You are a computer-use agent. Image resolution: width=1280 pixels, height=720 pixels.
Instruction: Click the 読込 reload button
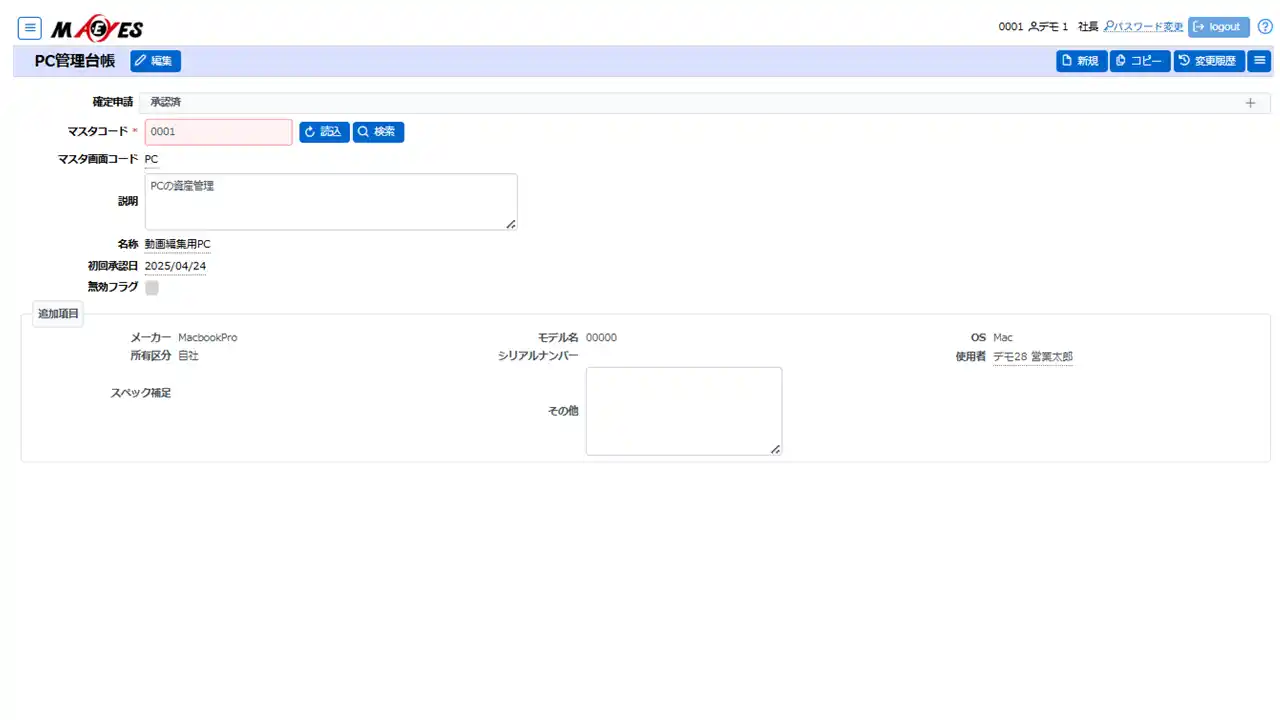point(324,132)
